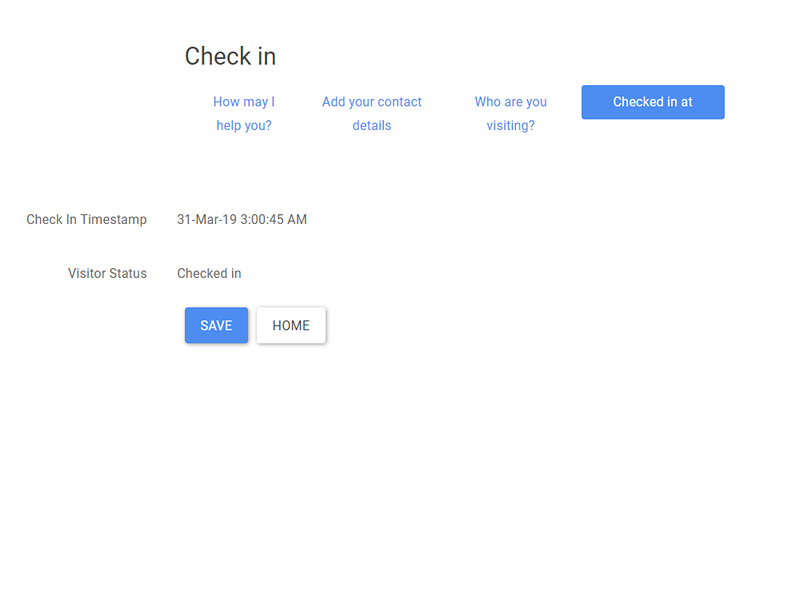This screenshot has width=800, height=600.
Task: Jump back to the contact details step link
Action: 372,114
